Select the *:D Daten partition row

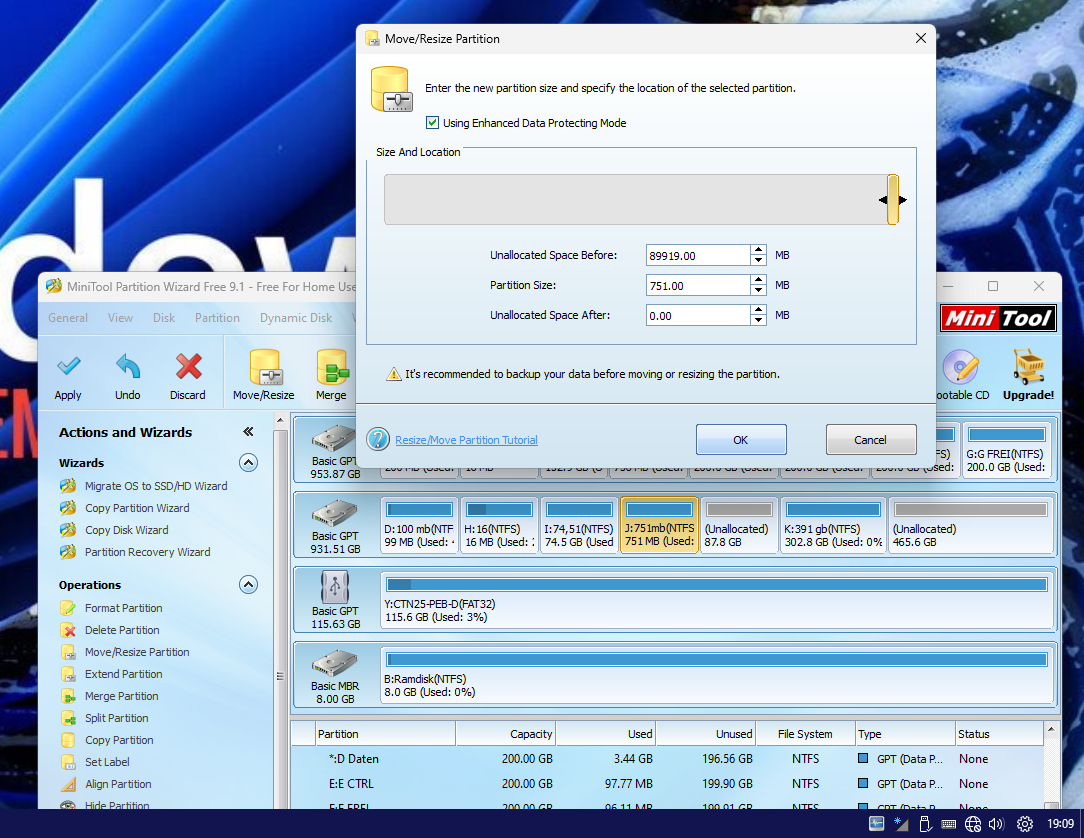[x=666, y=759]
